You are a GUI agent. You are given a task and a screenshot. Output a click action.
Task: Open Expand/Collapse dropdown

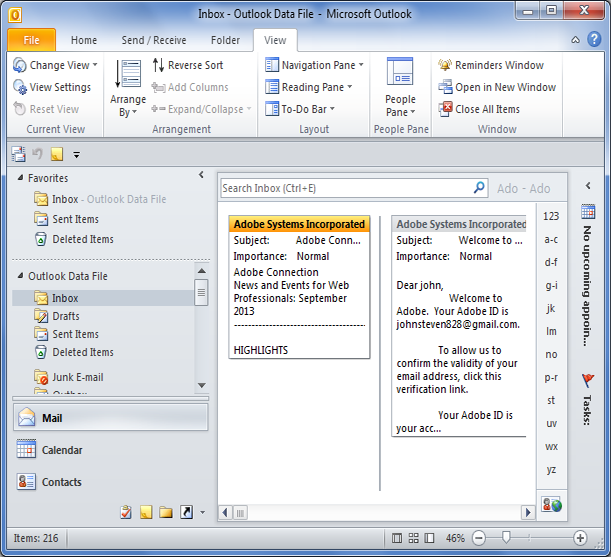(x=201, y=109)
